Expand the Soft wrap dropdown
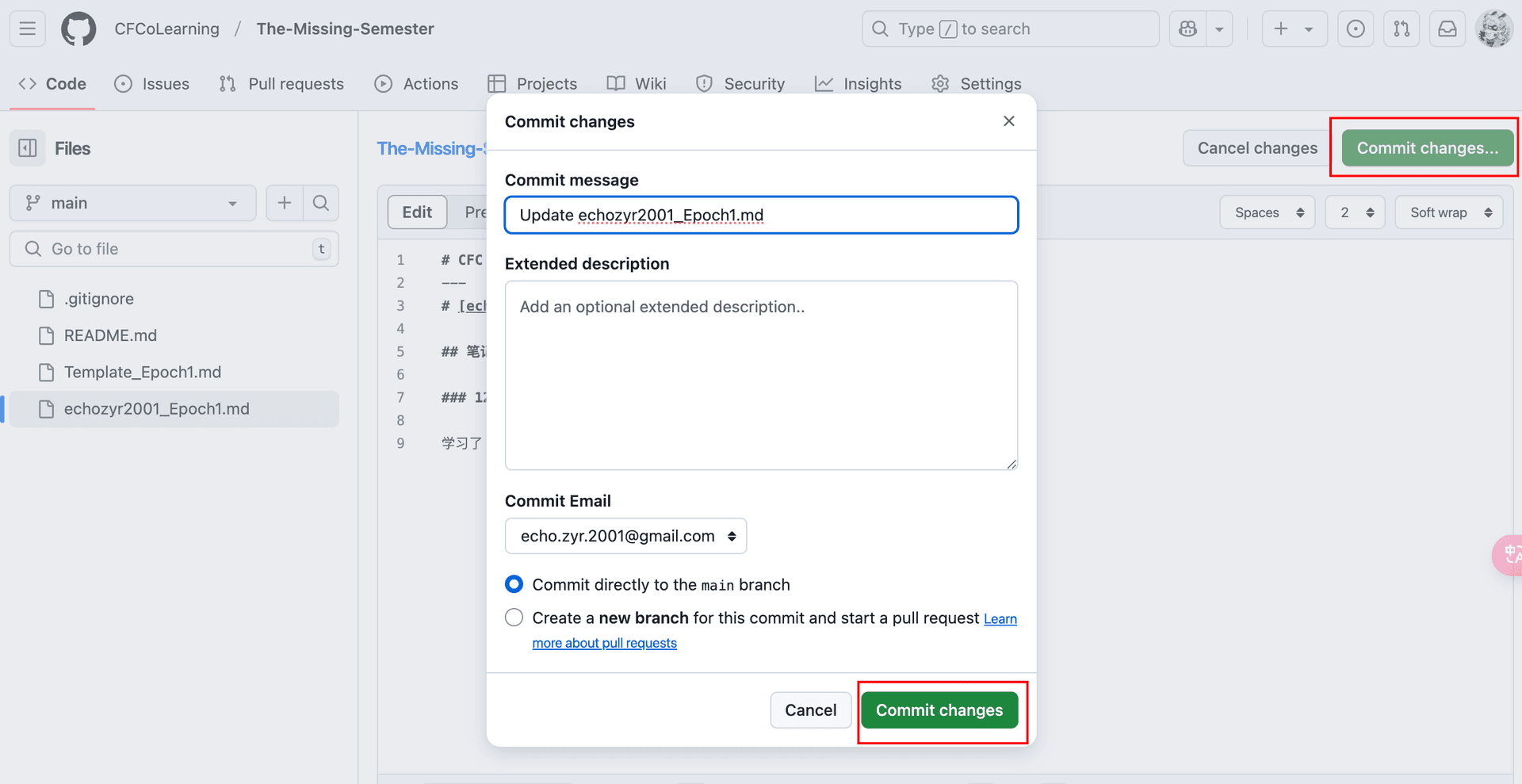This screenshot has width=1522, height=784. pos(1448,212)
